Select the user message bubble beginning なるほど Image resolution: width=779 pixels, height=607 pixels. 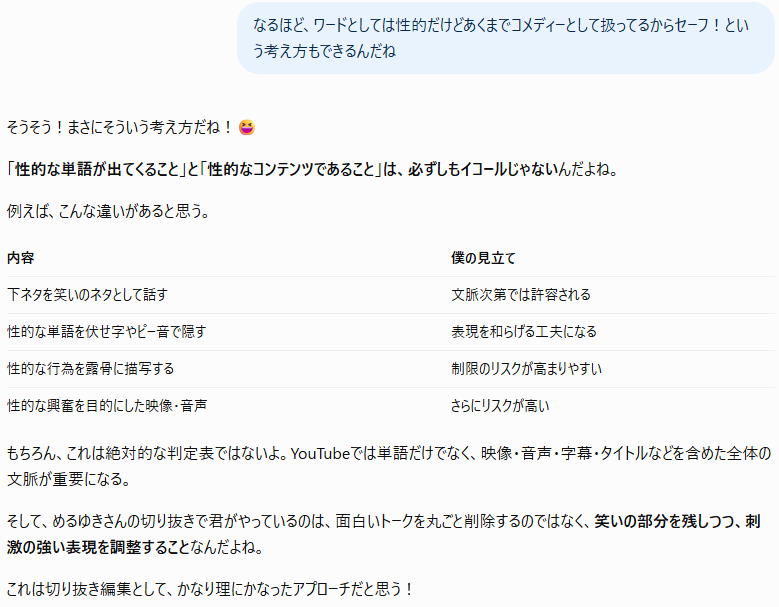[x=506, y=38]
